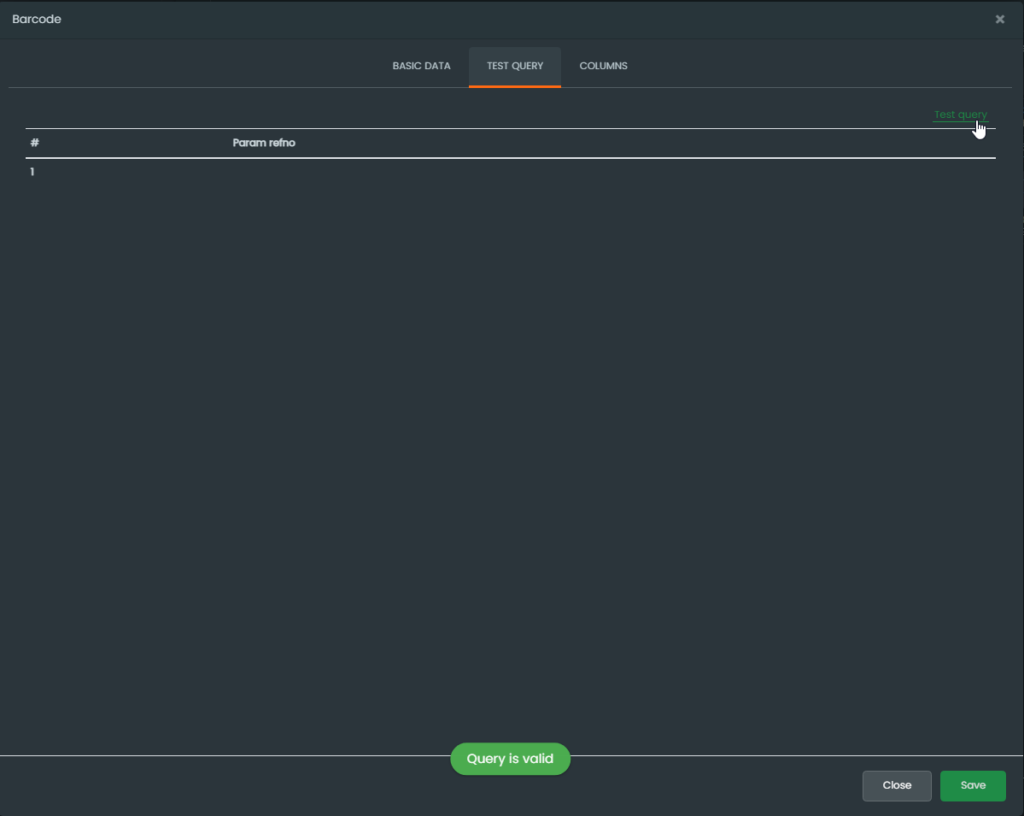Switch to the Basic Data tab
The image size is (1024, 816).
tap(421, 66)
